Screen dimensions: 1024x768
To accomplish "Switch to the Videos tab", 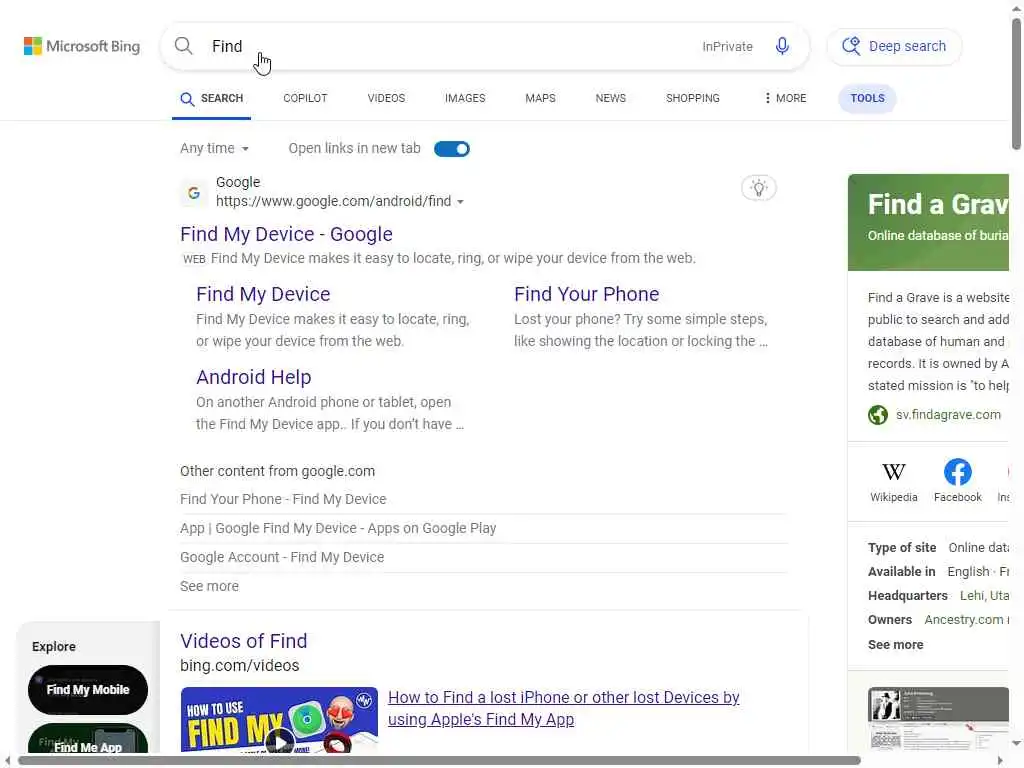I will (x=386, y=98).
